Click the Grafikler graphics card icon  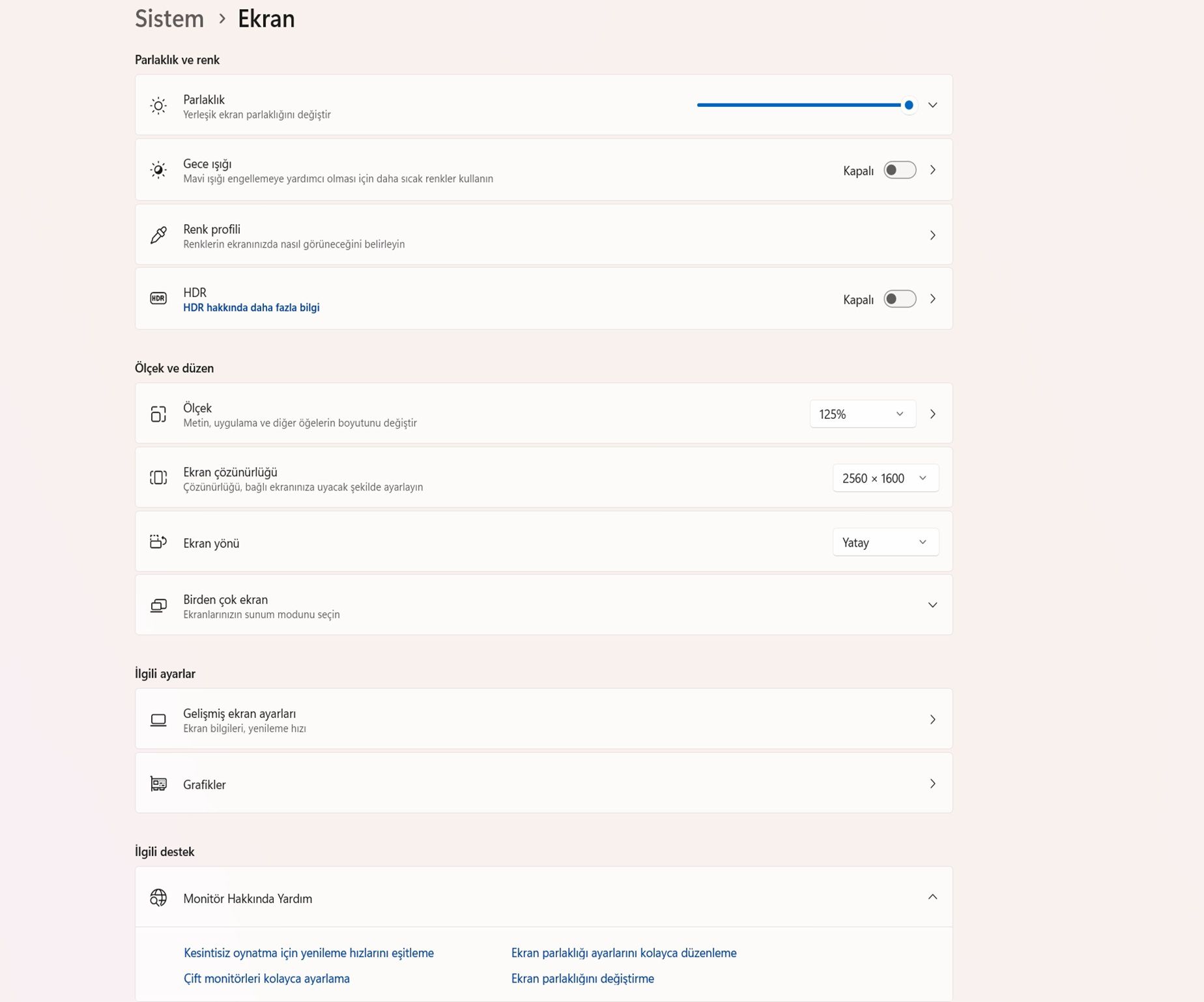point(158,783)
